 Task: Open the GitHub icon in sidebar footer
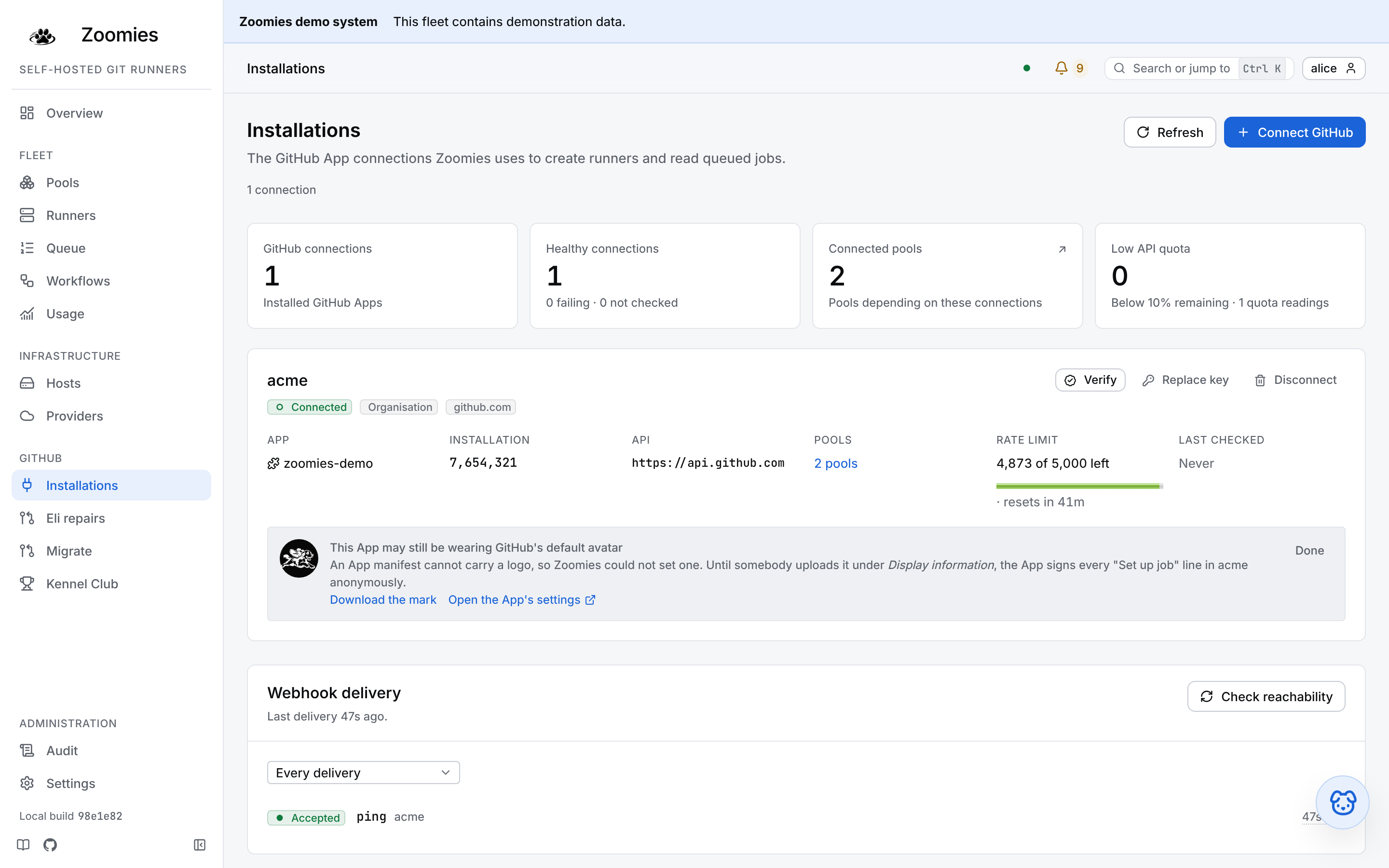click(50, 844)
